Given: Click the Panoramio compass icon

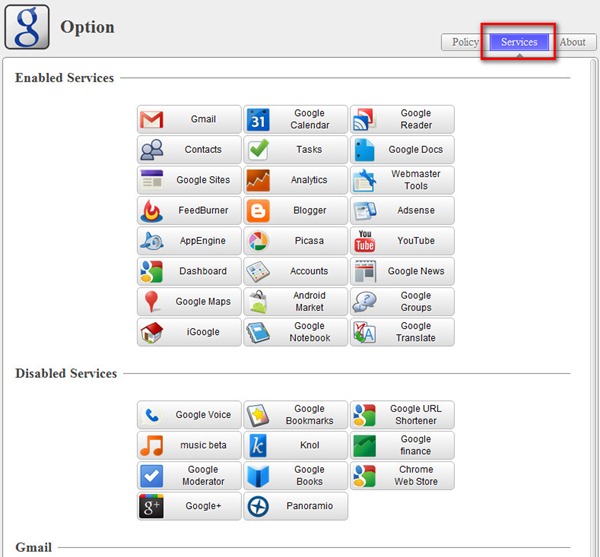Looking at the screenshot, I should [x=258, y=506].
